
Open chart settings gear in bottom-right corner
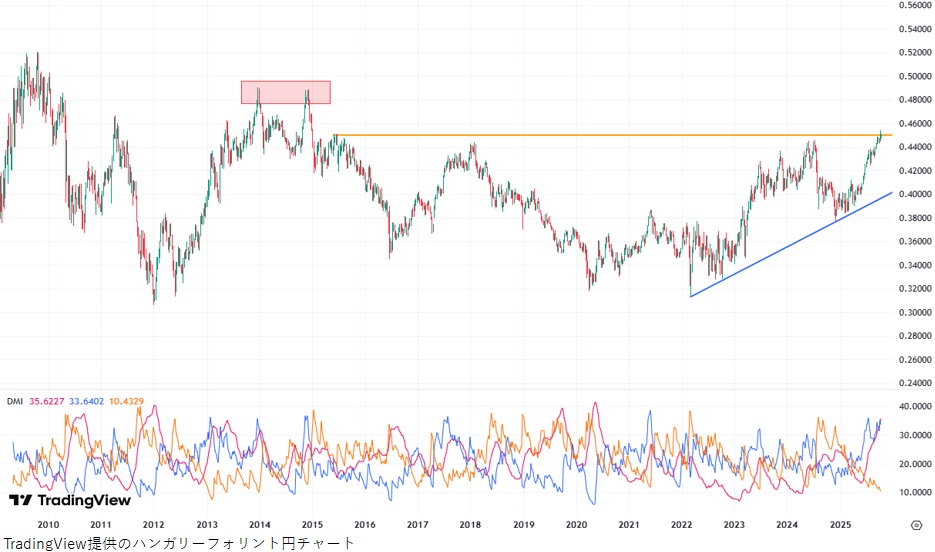pyautogui.click(x=916, y=524)
